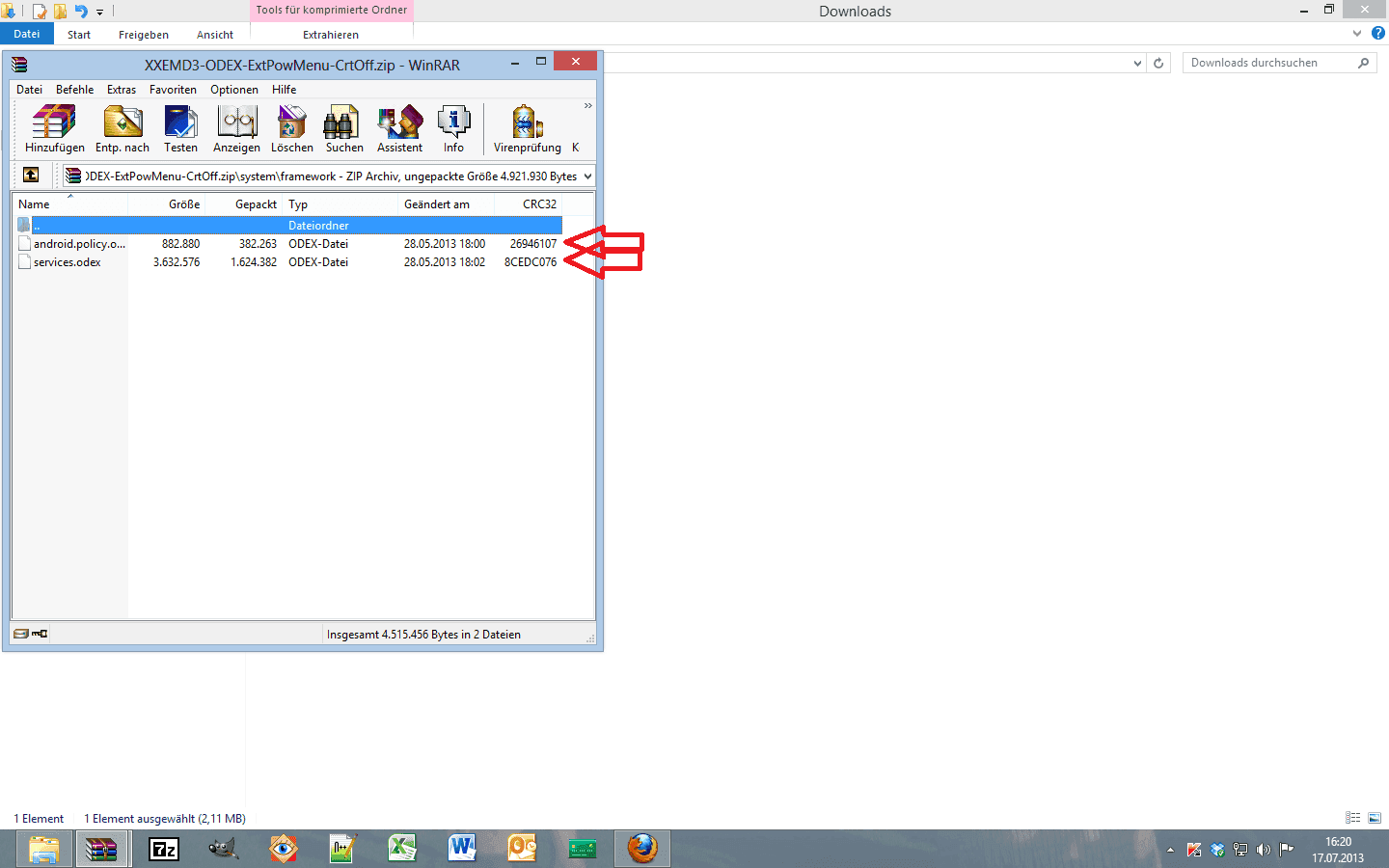
Task: Open Excel from the taskbar
Action: pyautogui.click(x=402, y=849)
